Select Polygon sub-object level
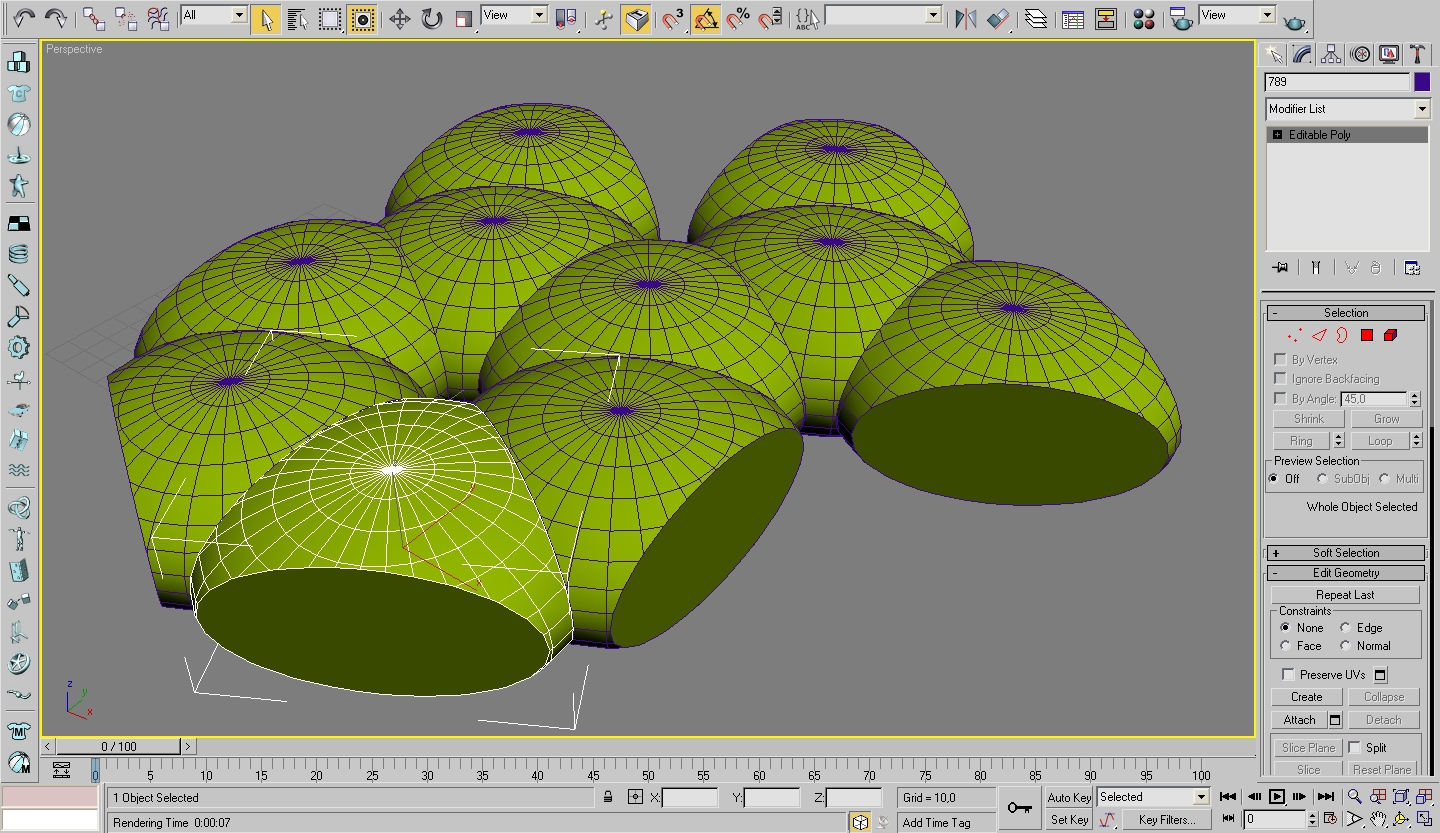Viewport: 1440px width, 833px height. click(x=1366, y=335)
